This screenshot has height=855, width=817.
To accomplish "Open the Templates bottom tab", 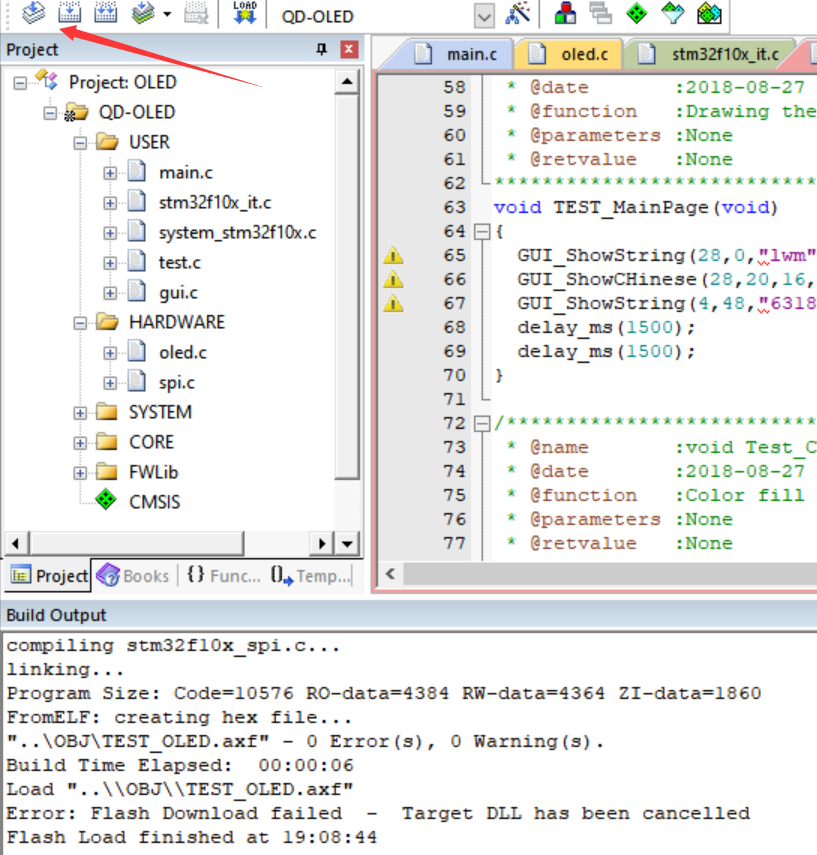I will (x=311, y=576).
